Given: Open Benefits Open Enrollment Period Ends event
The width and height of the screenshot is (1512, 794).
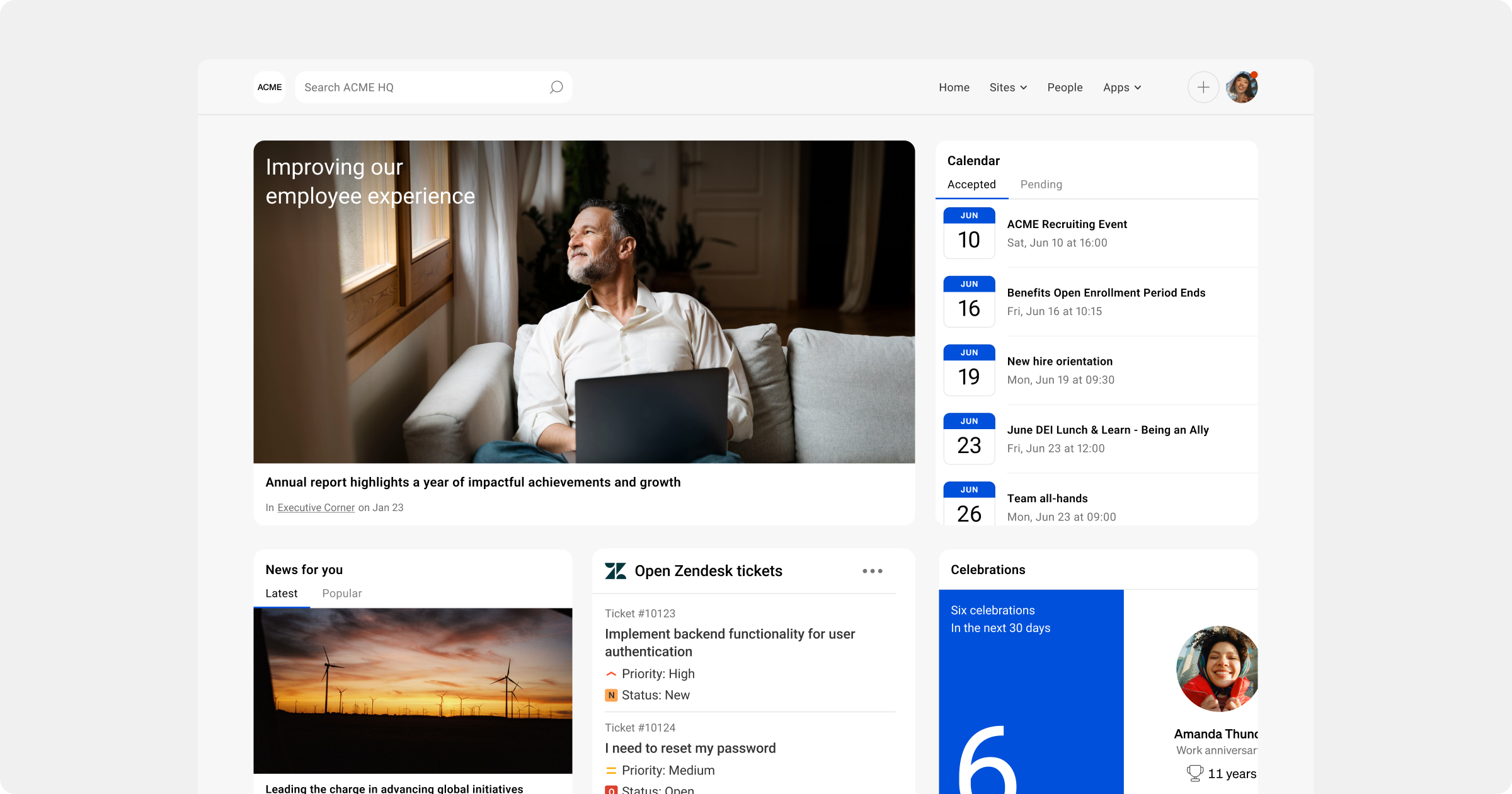Looking at the screenshot, I should [x=1106, y=293].
